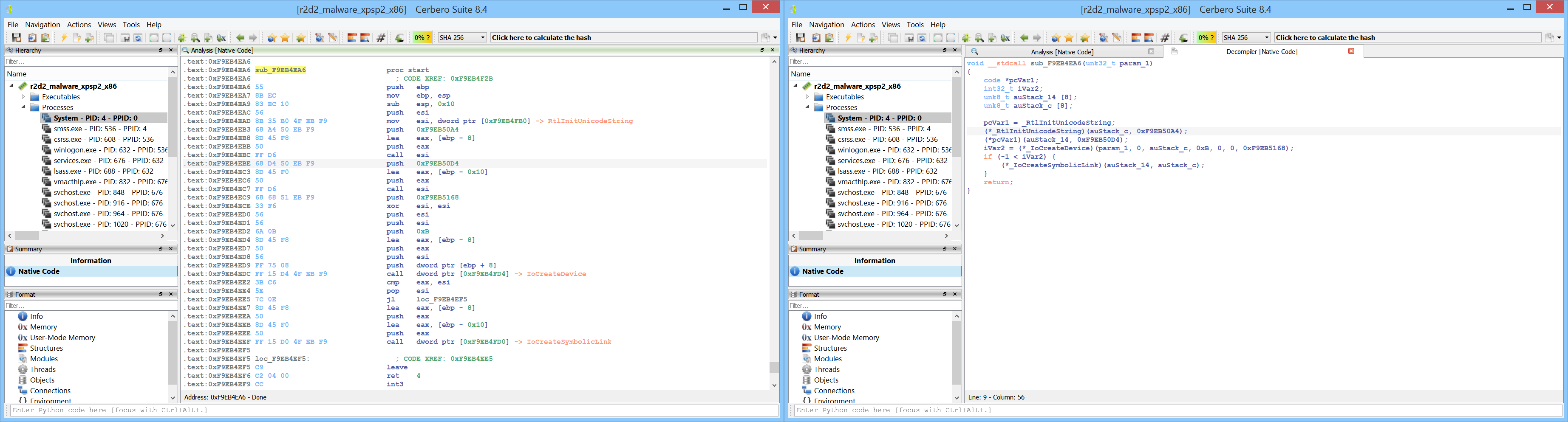
Task: Click the save disk icon in right window toolbar
Action: 801,38
